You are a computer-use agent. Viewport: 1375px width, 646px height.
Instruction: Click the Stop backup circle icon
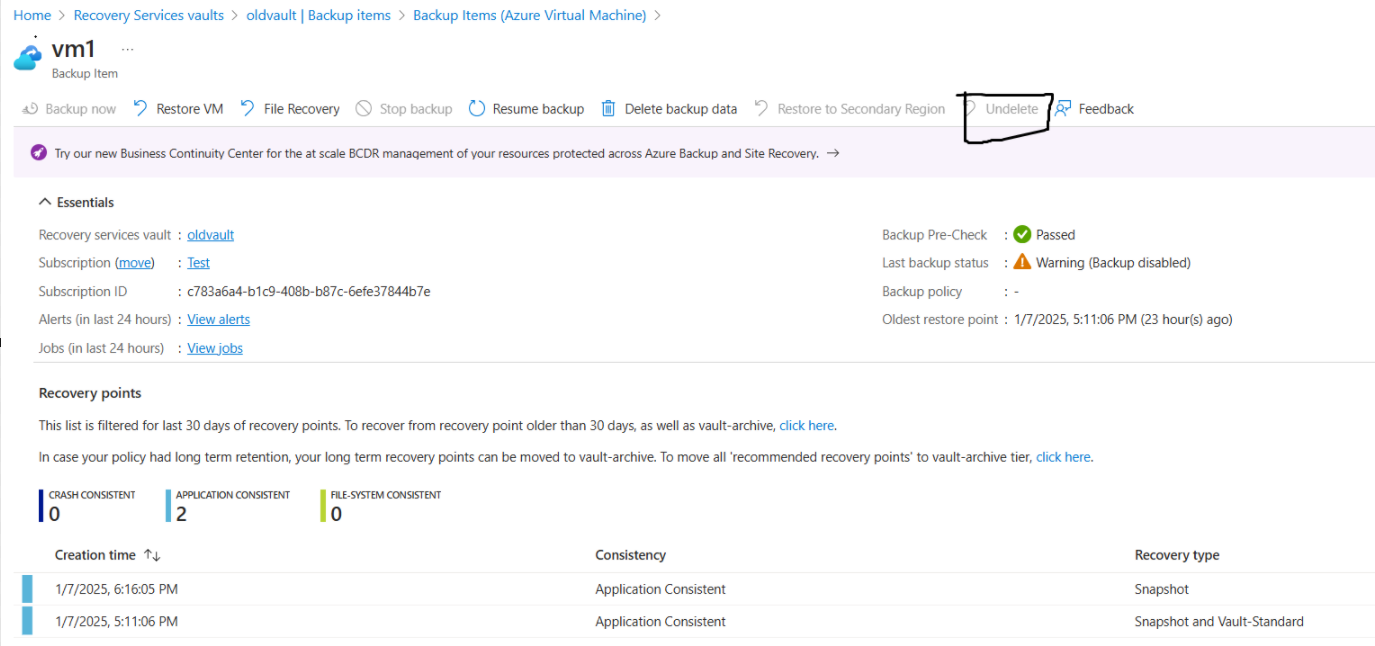pos(364,108)
